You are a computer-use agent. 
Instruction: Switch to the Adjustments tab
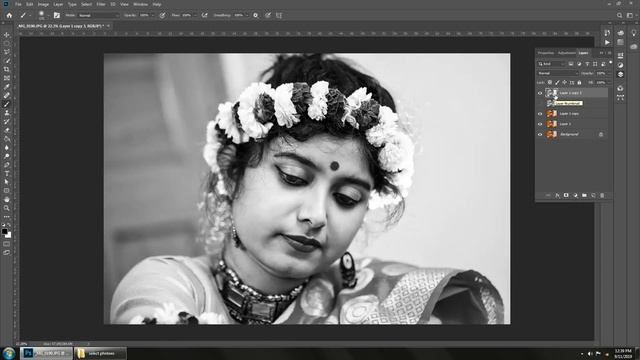[x=567, y=53]
